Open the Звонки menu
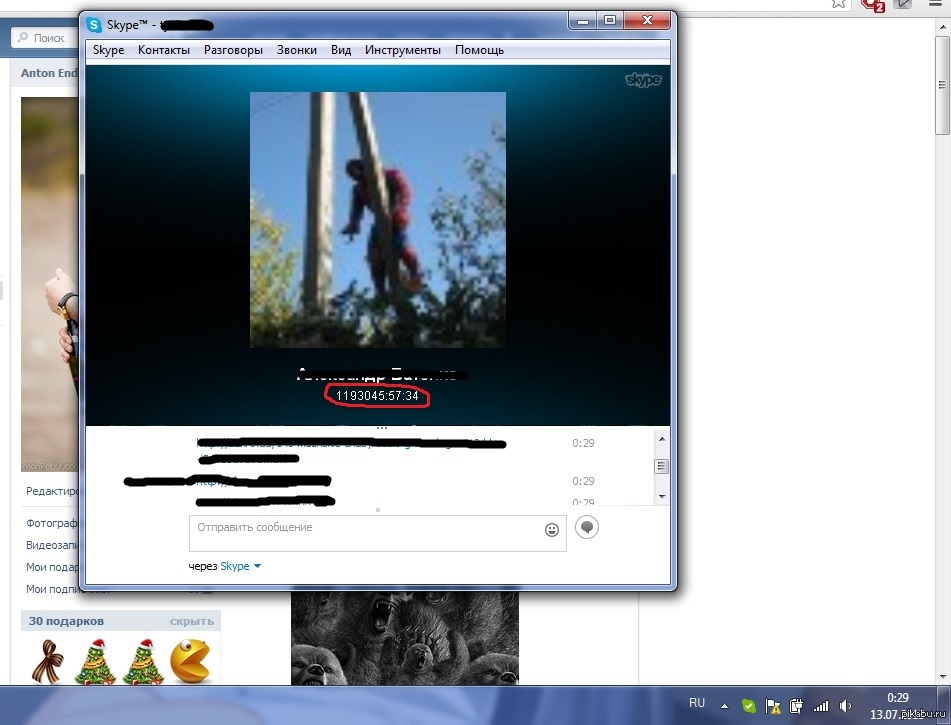This screenshot has width=951, height=725. pyautogui.click(x=297, y=50)
